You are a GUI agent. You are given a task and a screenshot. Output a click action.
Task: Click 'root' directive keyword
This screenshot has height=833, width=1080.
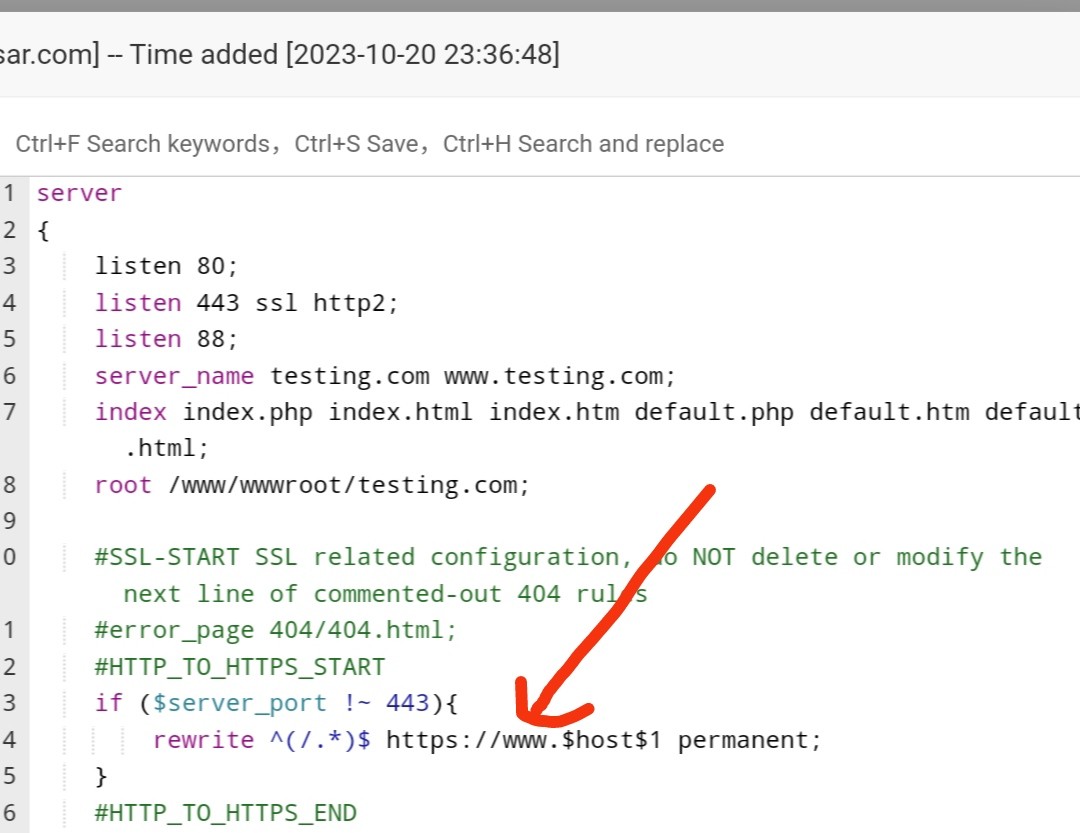(123, 485)
